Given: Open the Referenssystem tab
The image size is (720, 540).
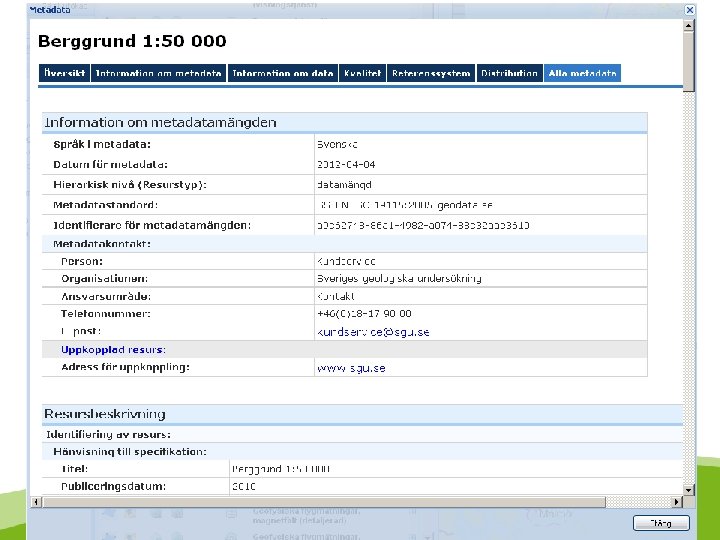Looking at the screenshot, I should tap(431, 73).
